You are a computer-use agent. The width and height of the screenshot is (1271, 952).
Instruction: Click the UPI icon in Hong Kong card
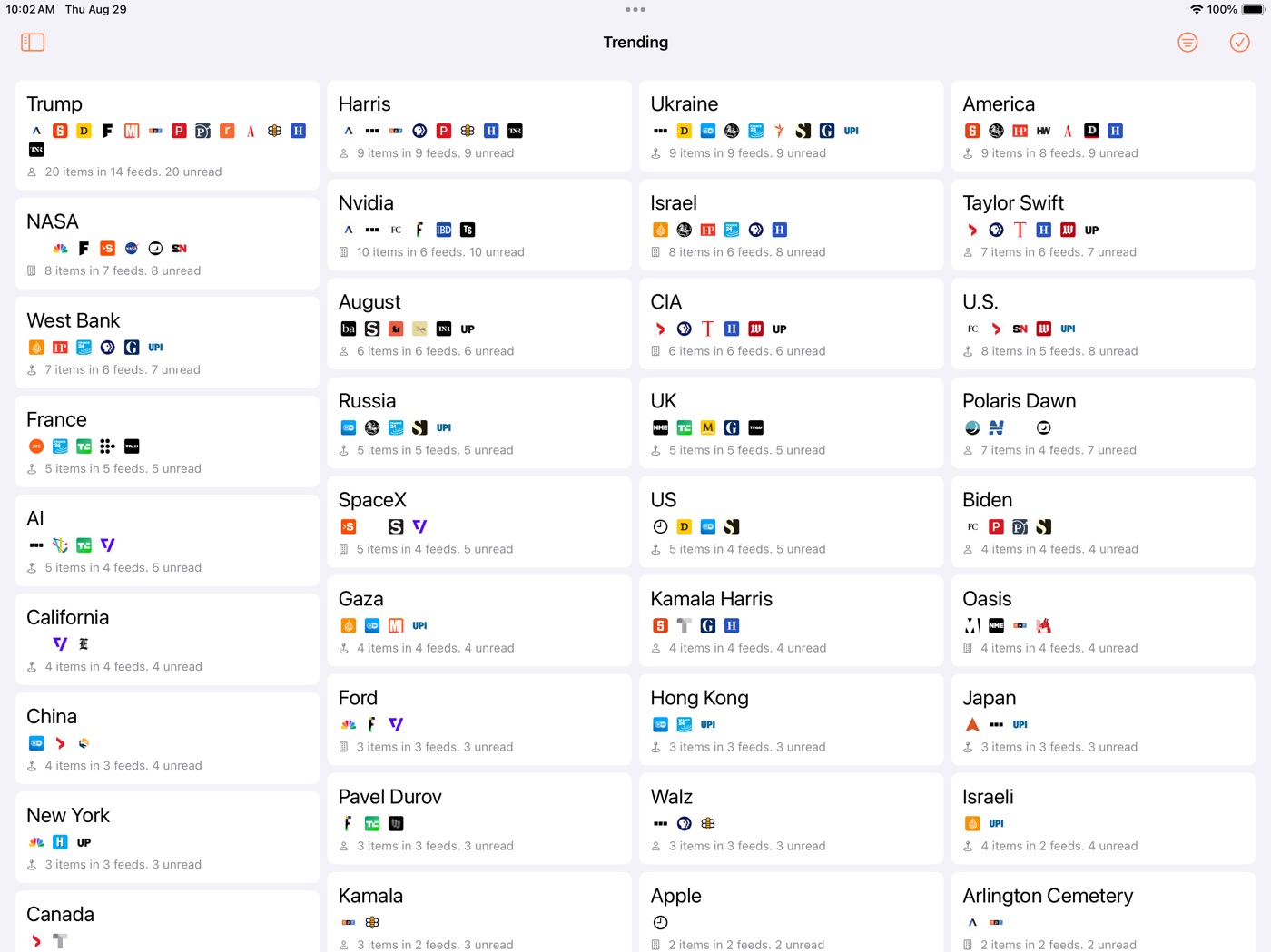(708, 725)
